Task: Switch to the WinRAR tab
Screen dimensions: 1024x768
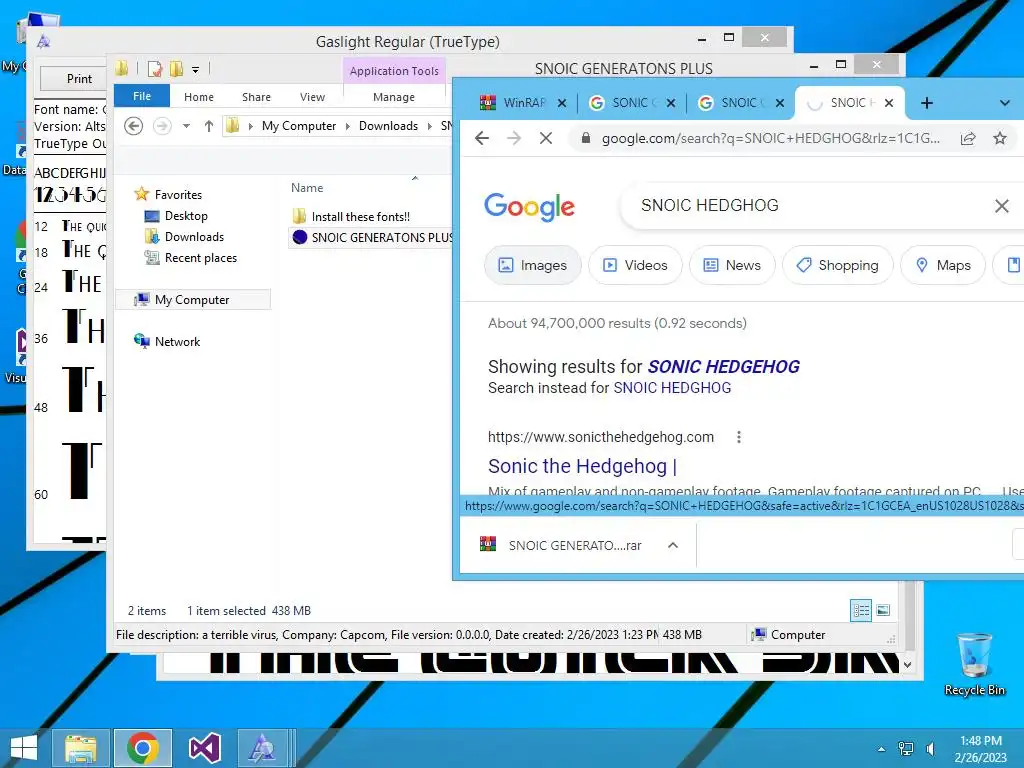Action: (x=522, y=103)
